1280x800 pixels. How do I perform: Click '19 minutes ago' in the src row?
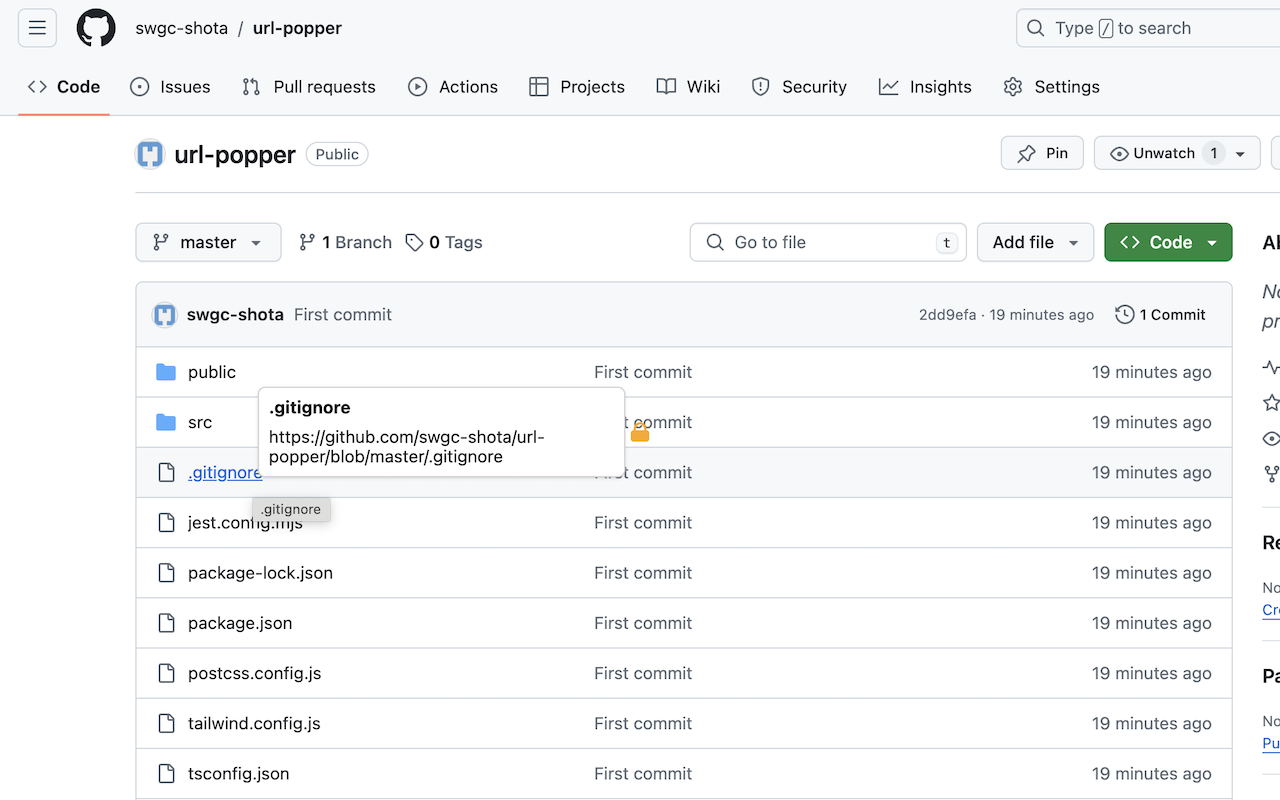point(1152,422)
